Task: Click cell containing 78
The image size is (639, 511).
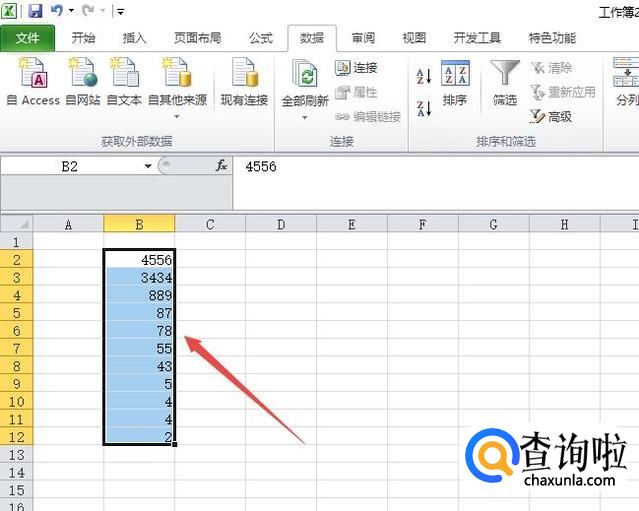Action: pos(139,330)
